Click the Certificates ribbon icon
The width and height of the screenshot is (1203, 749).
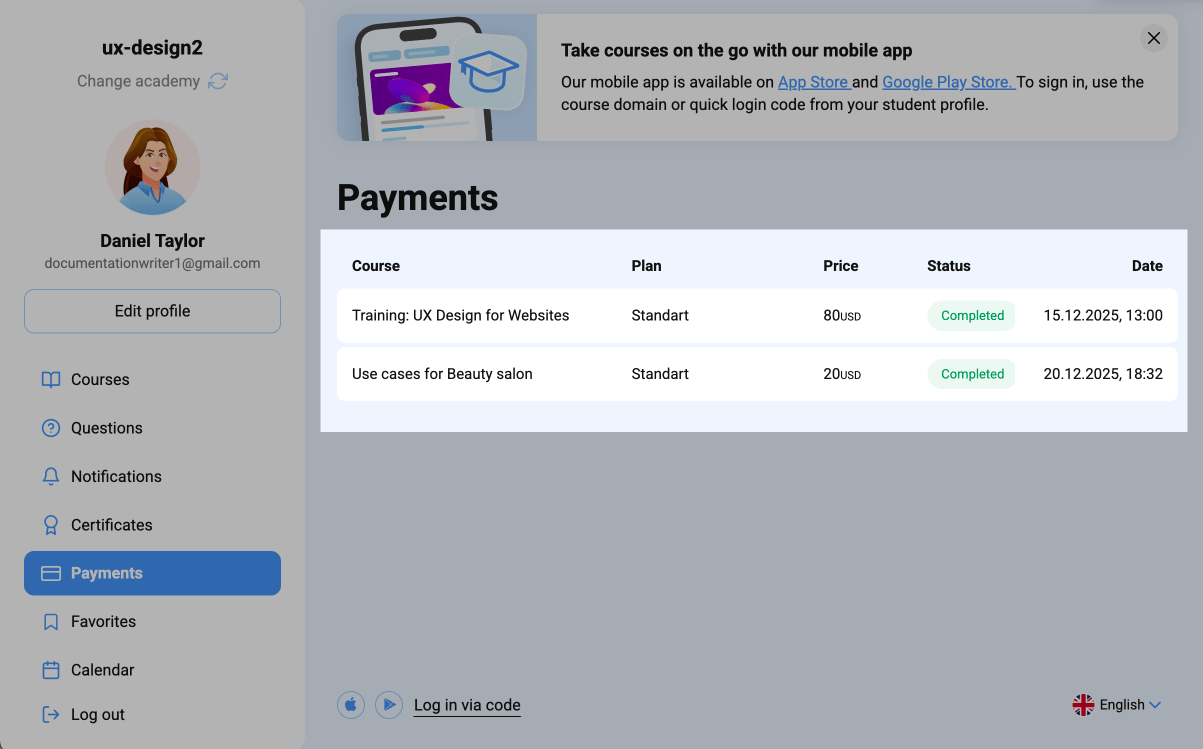click(x=51, y=525)
